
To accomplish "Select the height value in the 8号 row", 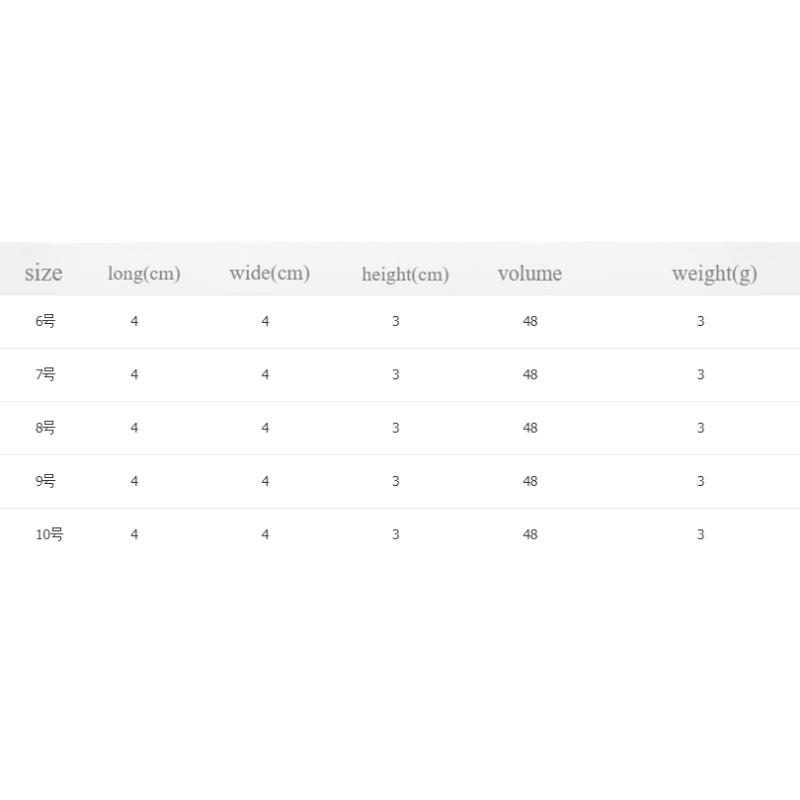I will coord(396,428).
